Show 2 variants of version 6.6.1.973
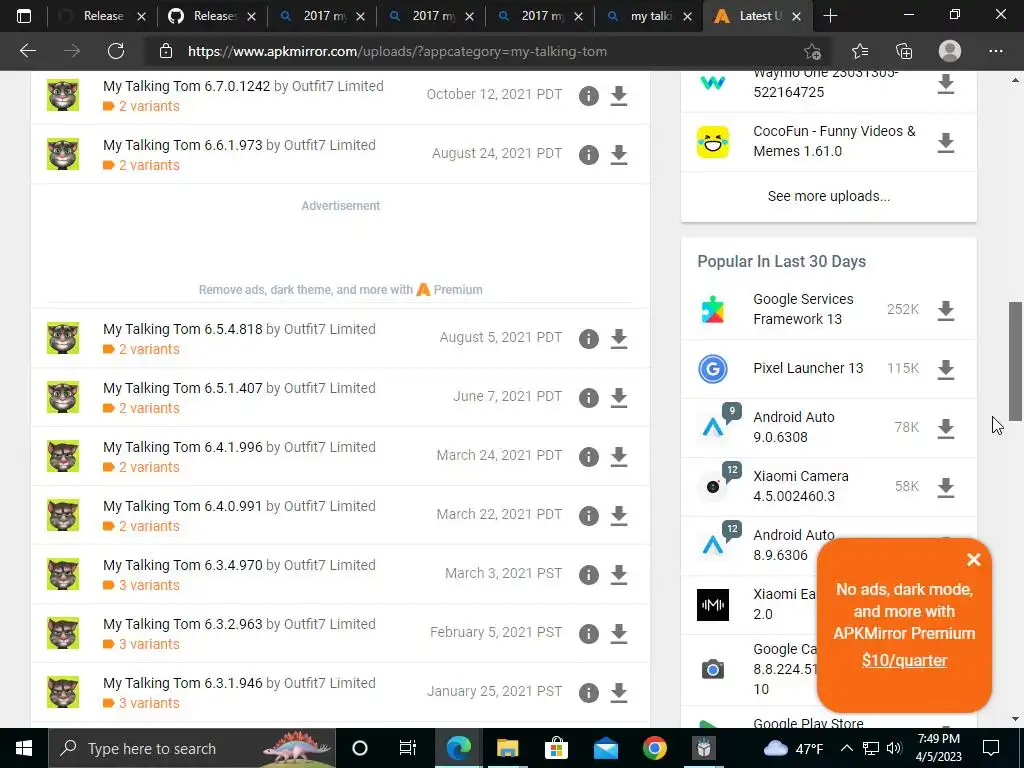The height and width of the screenshot is (768, 1024). (141, 165)
